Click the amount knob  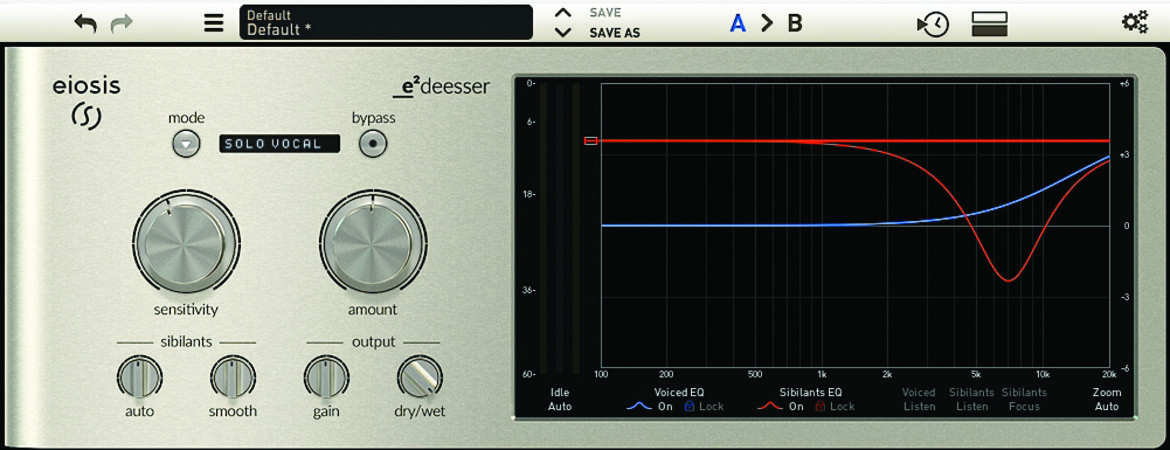[x=373, y=244]
